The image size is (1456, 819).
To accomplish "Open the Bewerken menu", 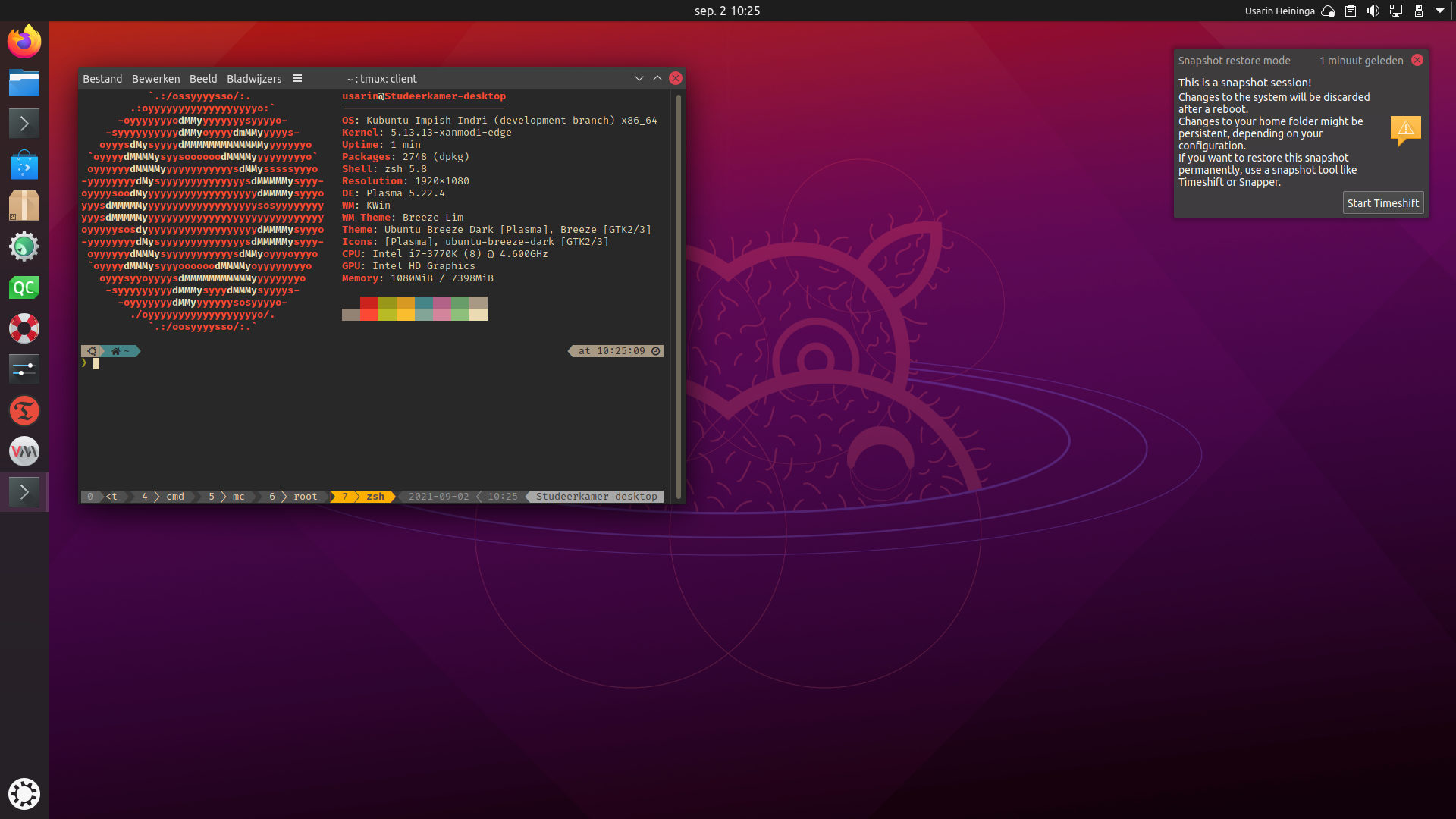I will [155, 78].
